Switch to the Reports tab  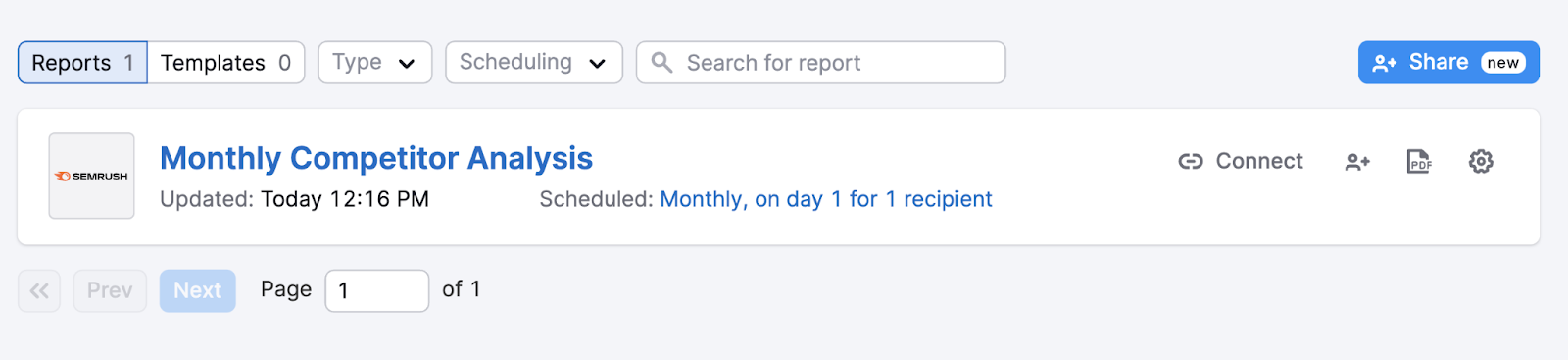pyautogui.click(x=82, y=62)
